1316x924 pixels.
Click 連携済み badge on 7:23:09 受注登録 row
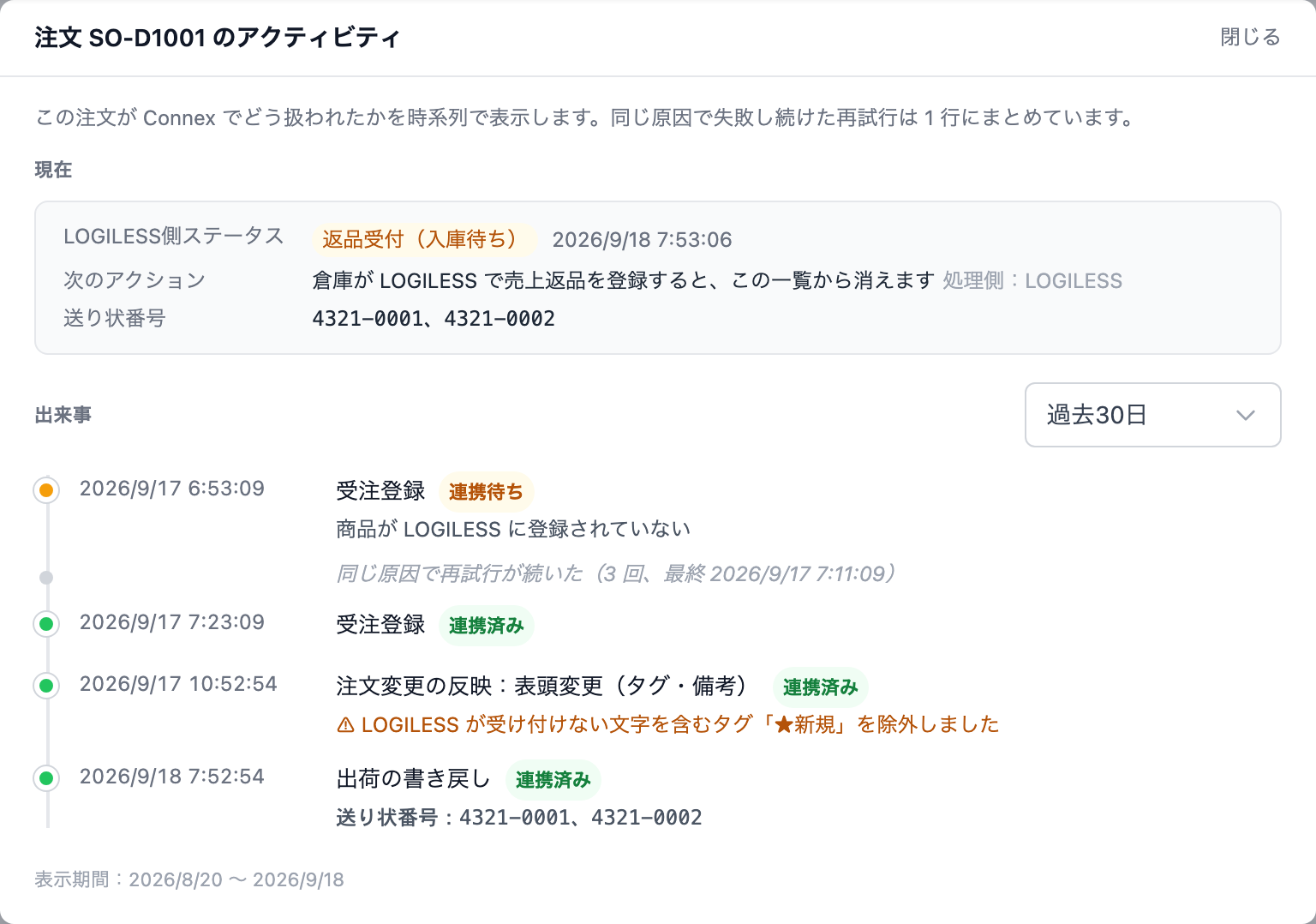click(486, 626)
